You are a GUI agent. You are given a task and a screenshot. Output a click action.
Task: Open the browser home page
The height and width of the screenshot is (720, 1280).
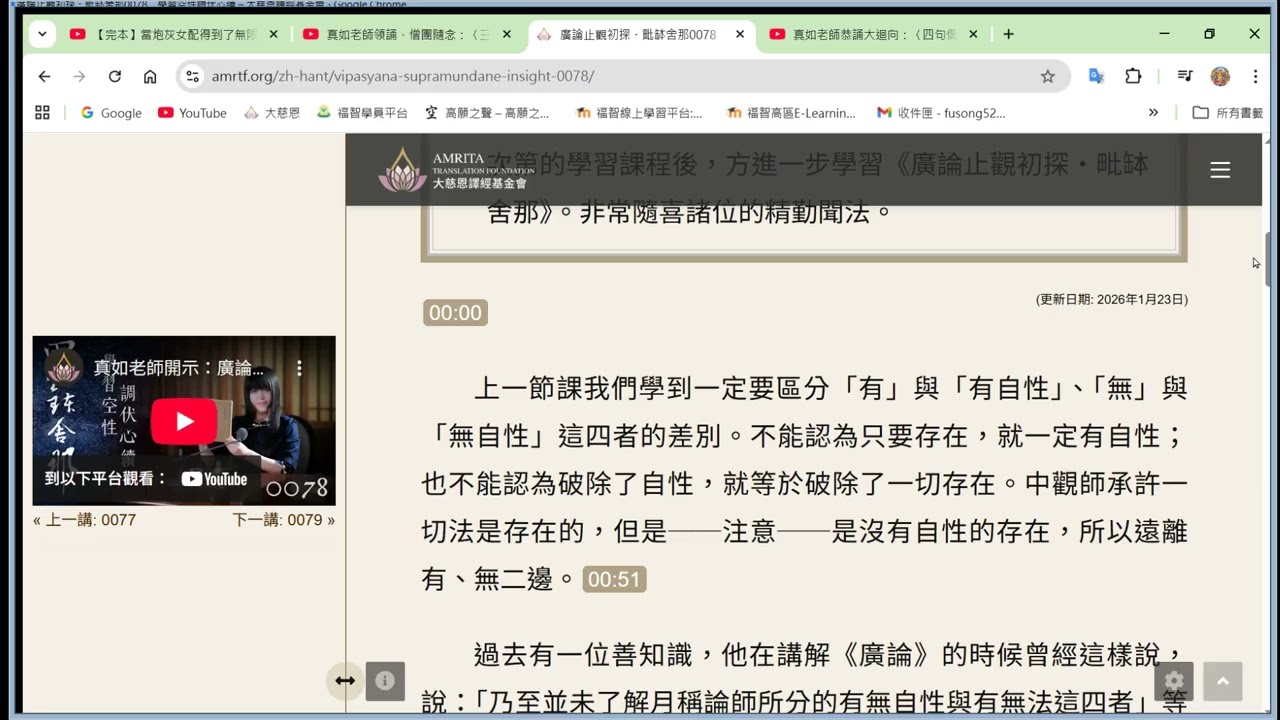[x=150, y=76]
